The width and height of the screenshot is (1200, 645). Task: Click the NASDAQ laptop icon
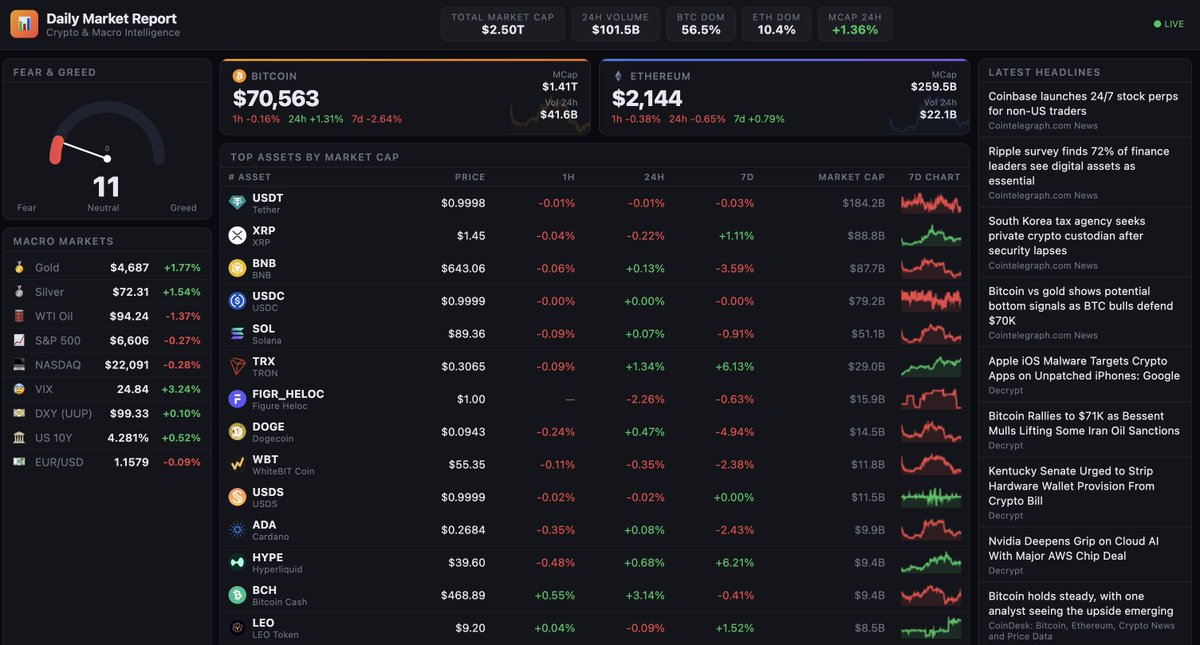point(19,365)
